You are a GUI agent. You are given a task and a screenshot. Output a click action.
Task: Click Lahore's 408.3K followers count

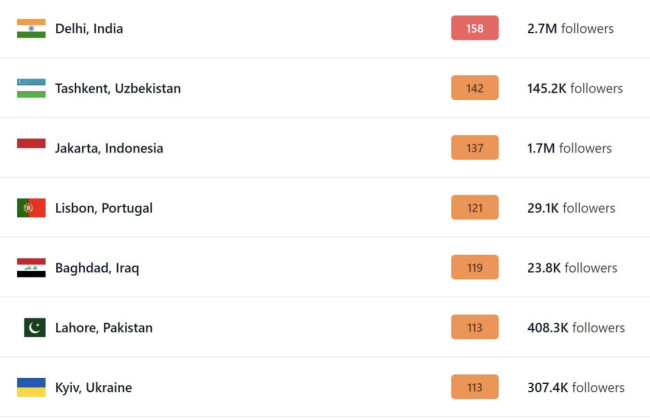pos(575,328)
